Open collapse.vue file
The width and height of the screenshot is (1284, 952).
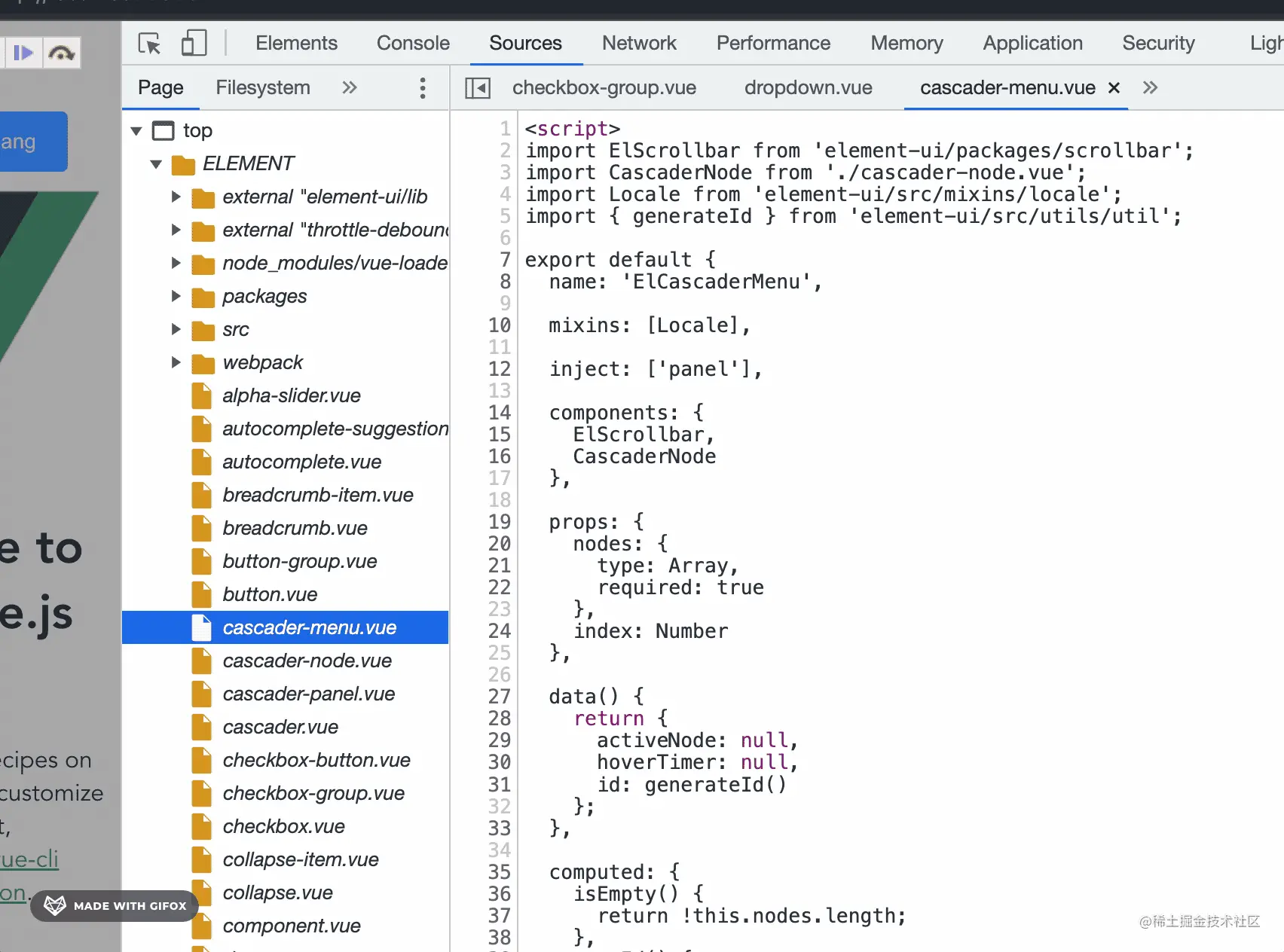click(x=277, y=892)
